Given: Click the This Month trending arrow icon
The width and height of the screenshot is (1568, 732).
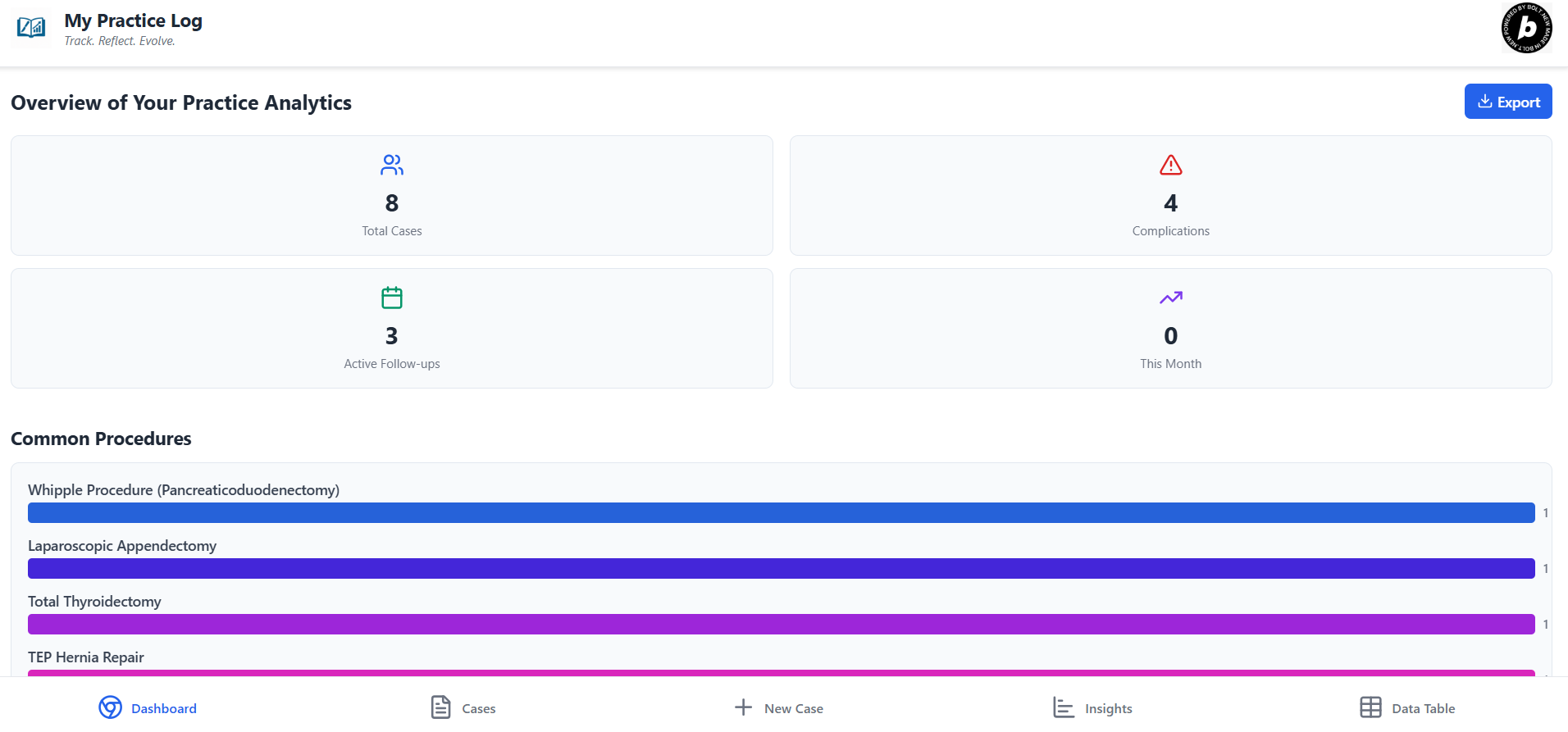Looking at the screenshot, I should [x=1171, y=298].
